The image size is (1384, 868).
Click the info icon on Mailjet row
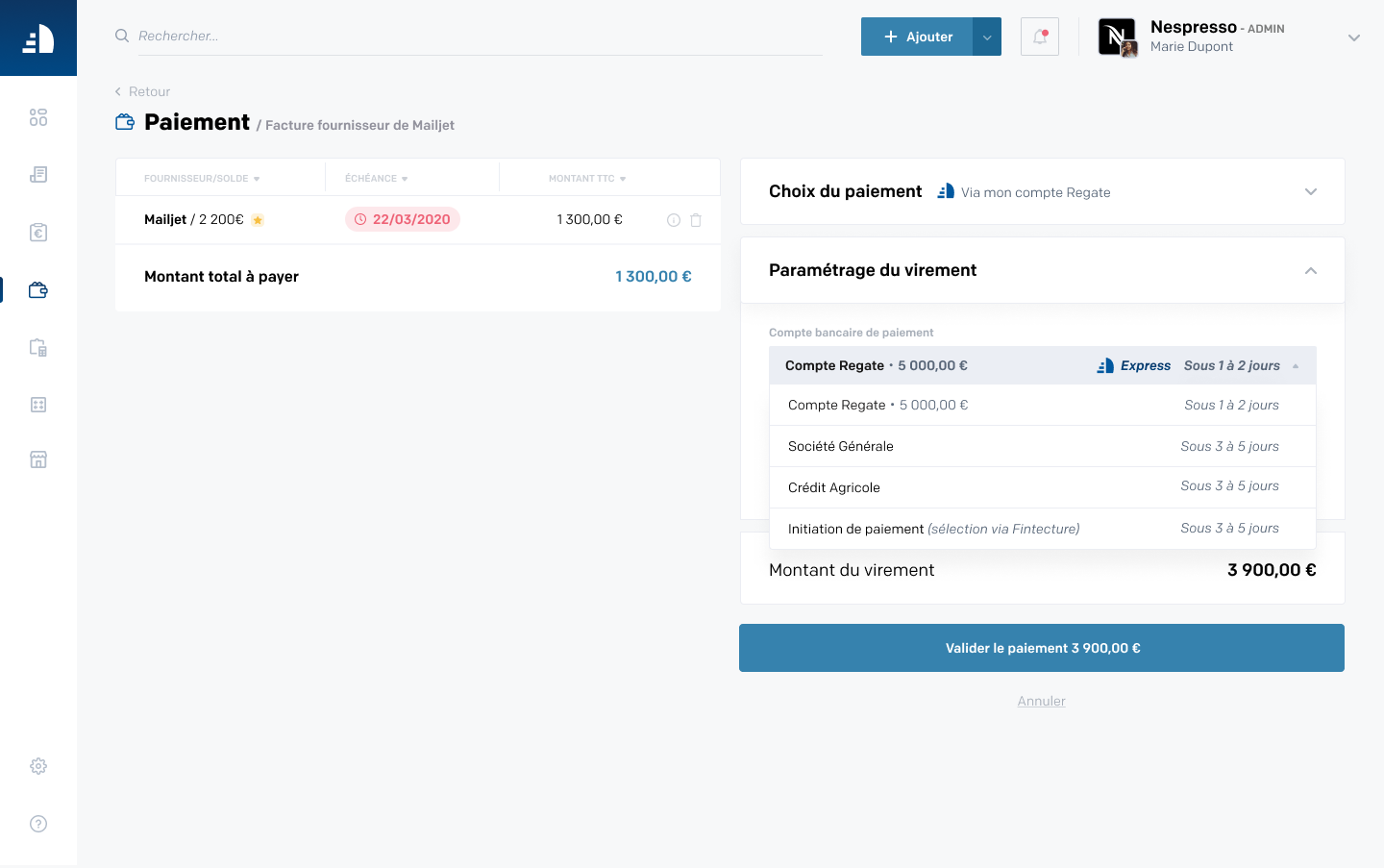tap(674, 220)
